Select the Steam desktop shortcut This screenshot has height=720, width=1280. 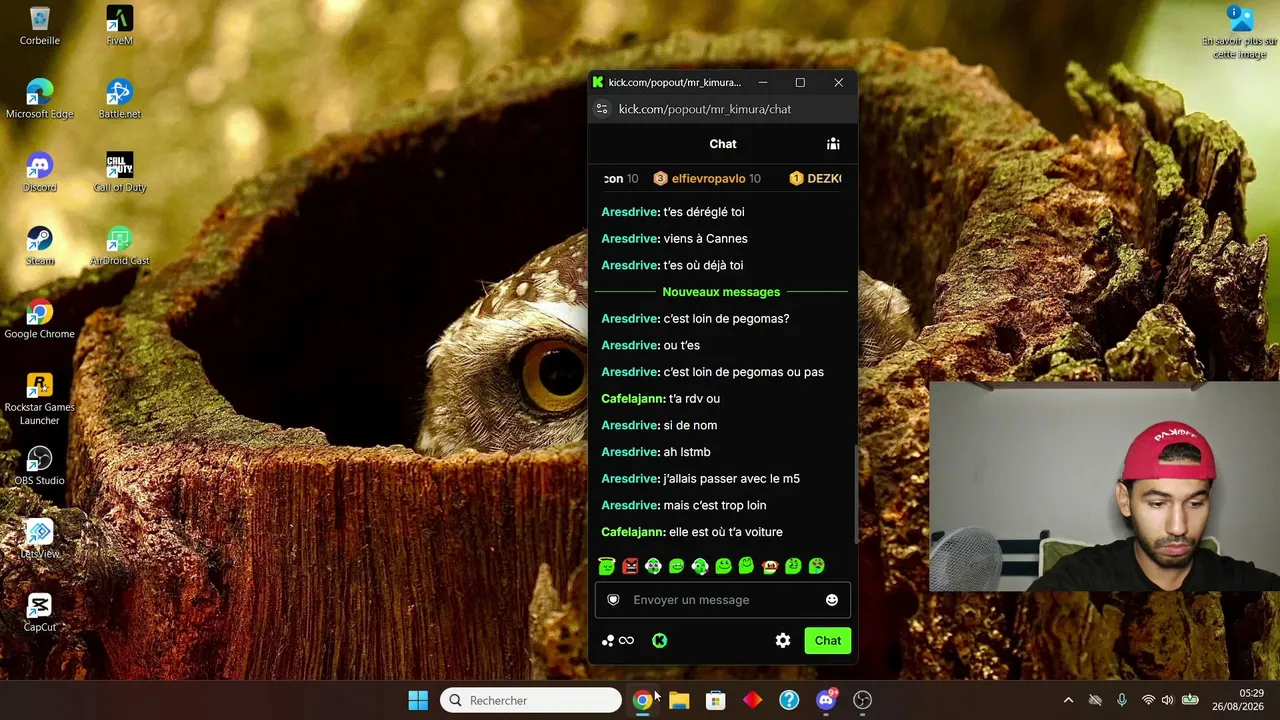coord(40,246)
